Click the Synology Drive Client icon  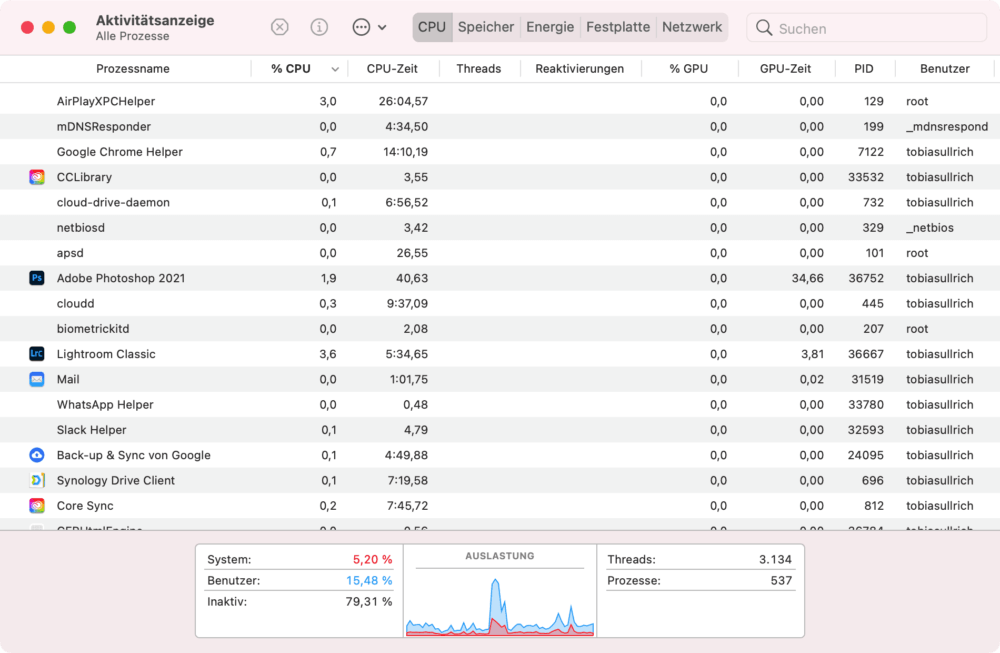(x=37, y=480)
